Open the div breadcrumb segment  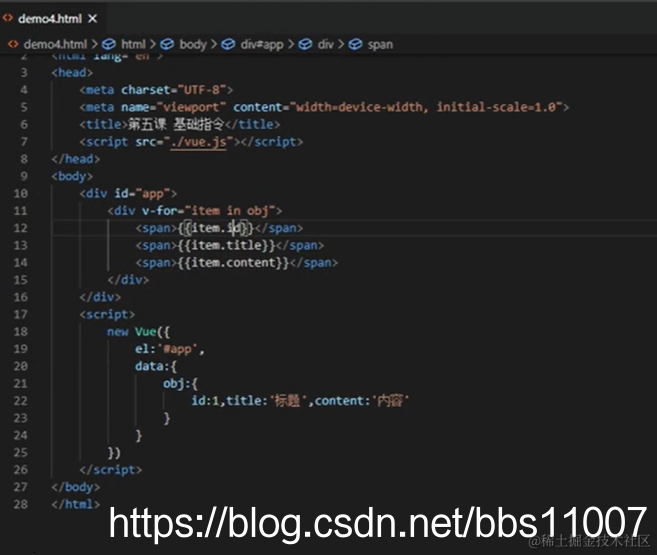326,44
